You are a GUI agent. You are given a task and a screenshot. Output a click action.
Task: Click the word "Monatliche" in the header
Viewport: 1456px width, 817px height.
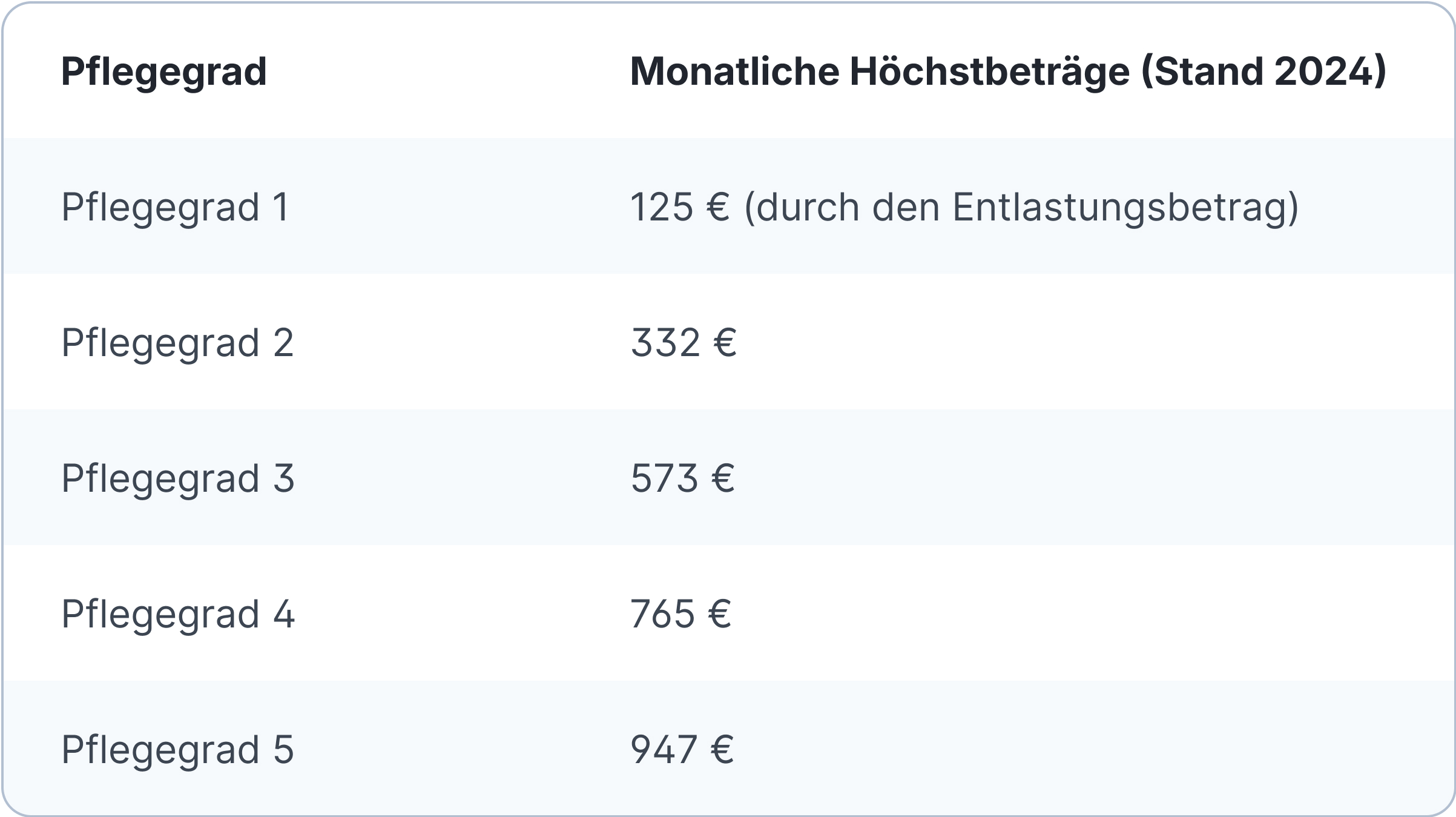(x=734, y=71)
